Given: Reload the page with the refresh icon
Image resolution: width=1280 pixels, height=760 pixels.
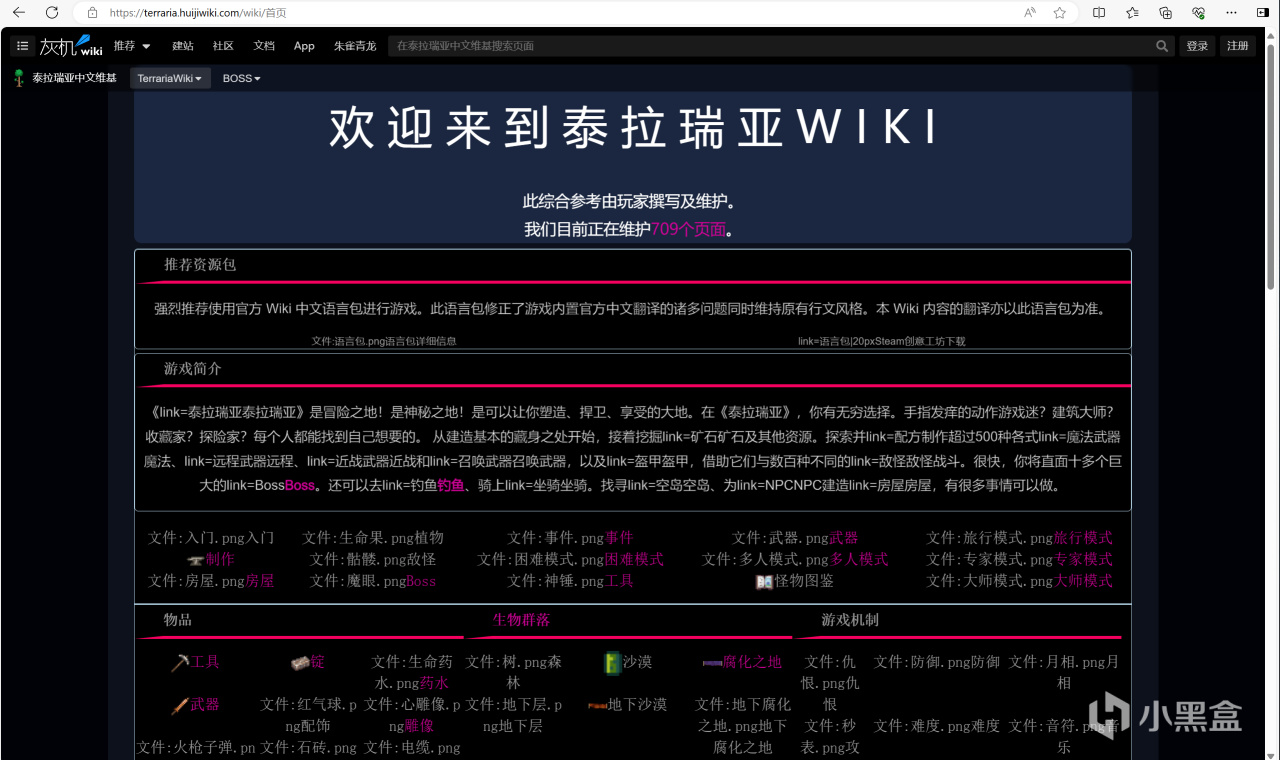Looking at the screenshot, I should coord(51,13).
